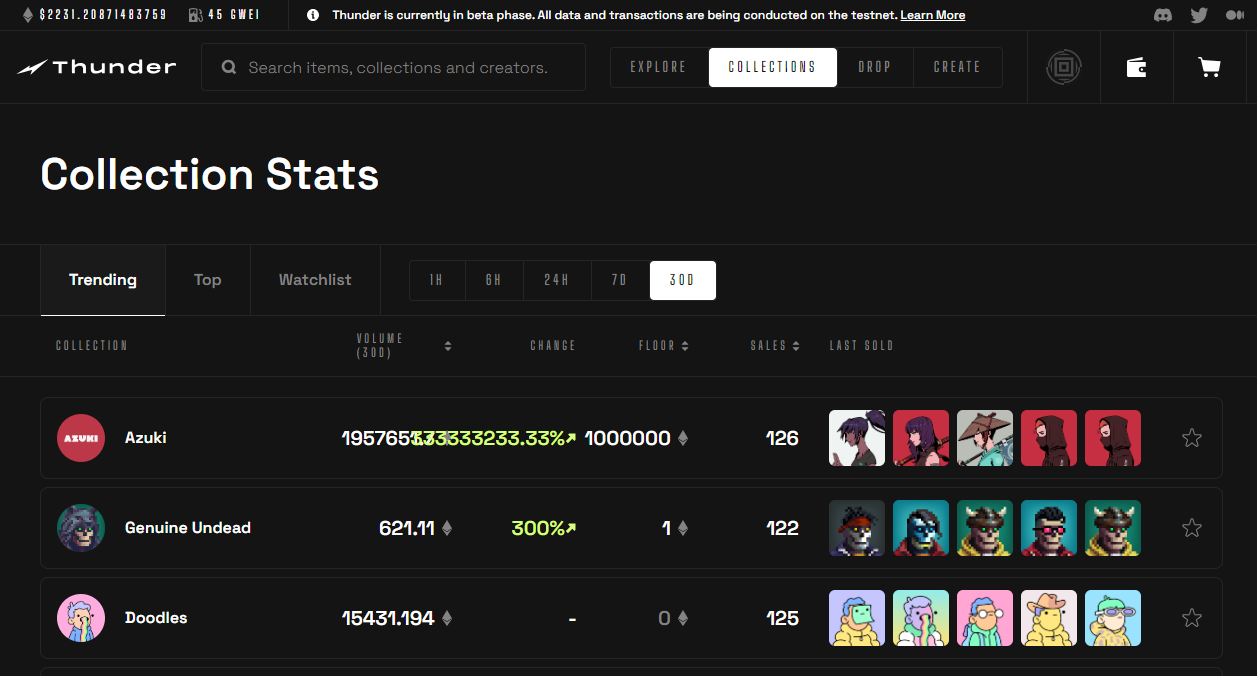This screenshot has width=1257, height=676.
Task: Select the 6H time range
Action: 494,280
